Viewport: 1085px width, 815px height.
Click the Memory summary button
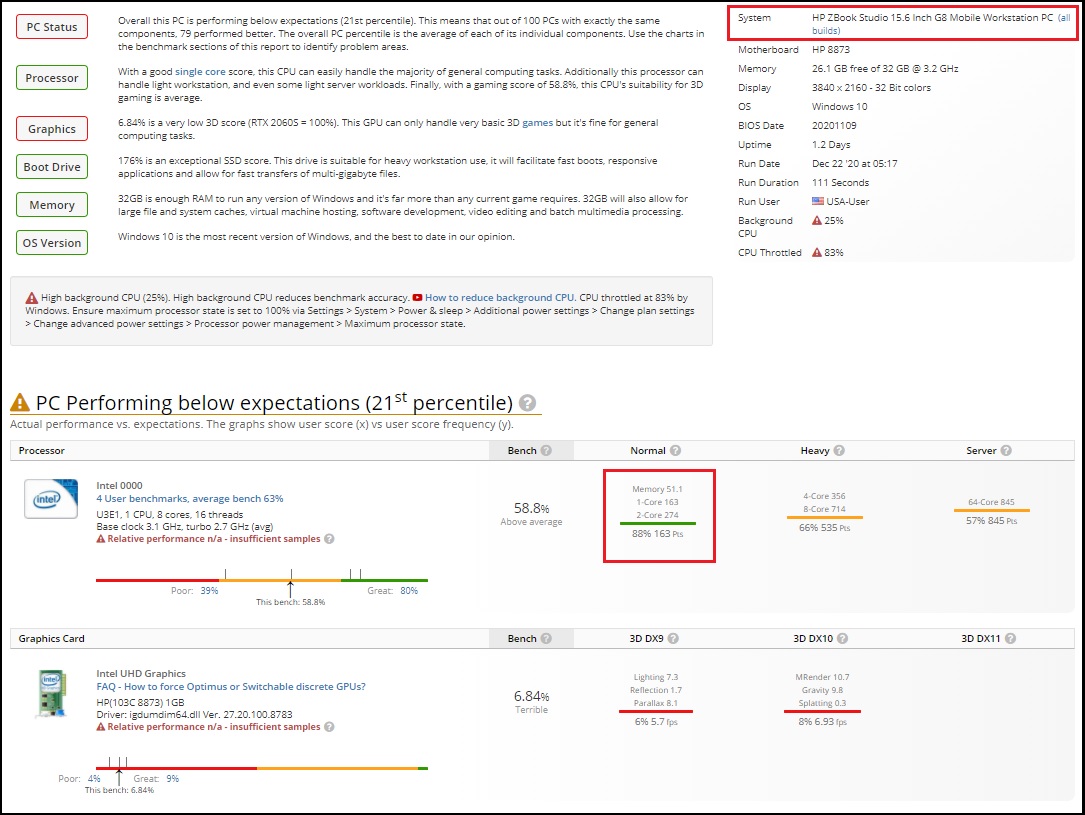coord(52,205)
